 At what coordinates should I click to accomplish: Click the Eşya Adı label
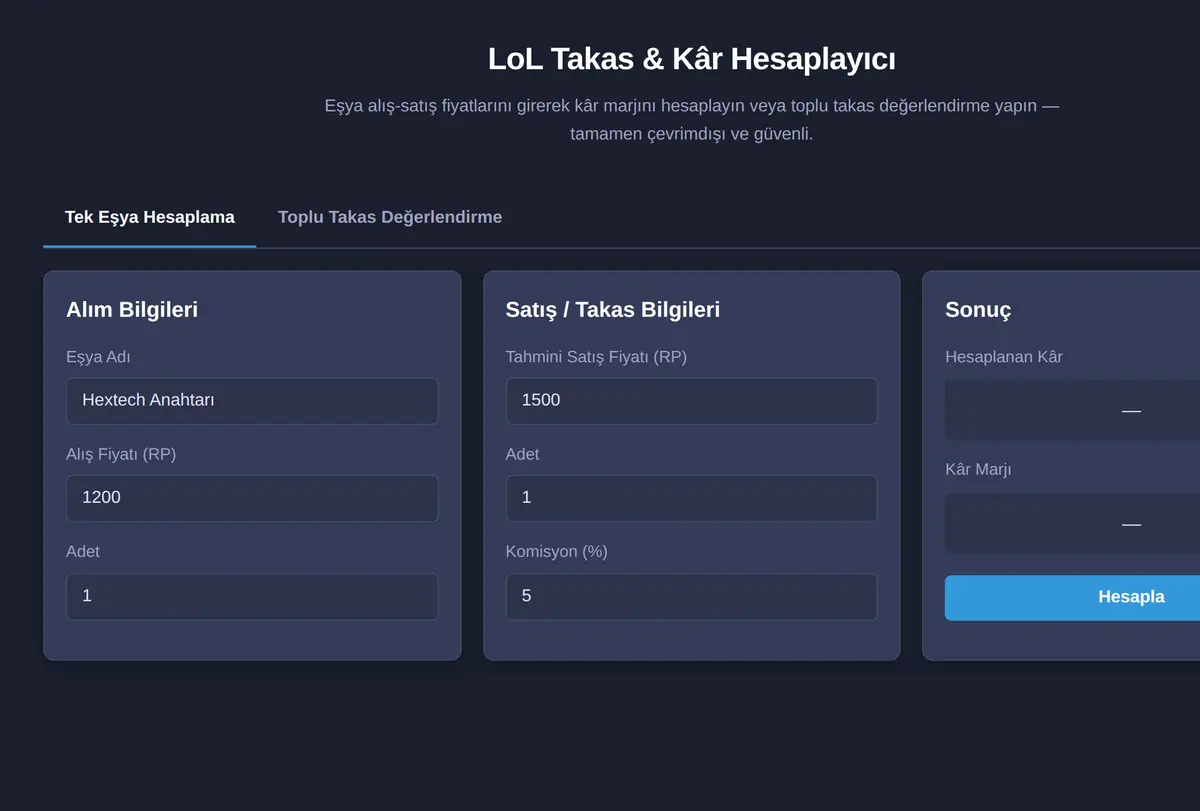click(98, 357)
